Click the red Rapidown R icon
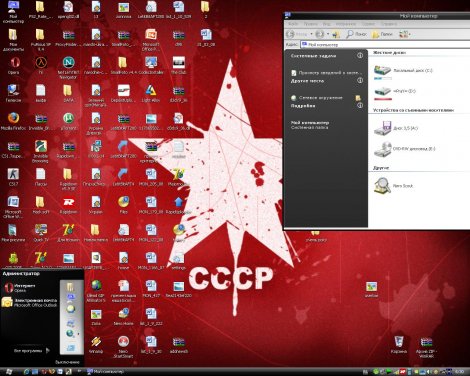This screenshot has width=470, height=376. (x=68, y=205)
